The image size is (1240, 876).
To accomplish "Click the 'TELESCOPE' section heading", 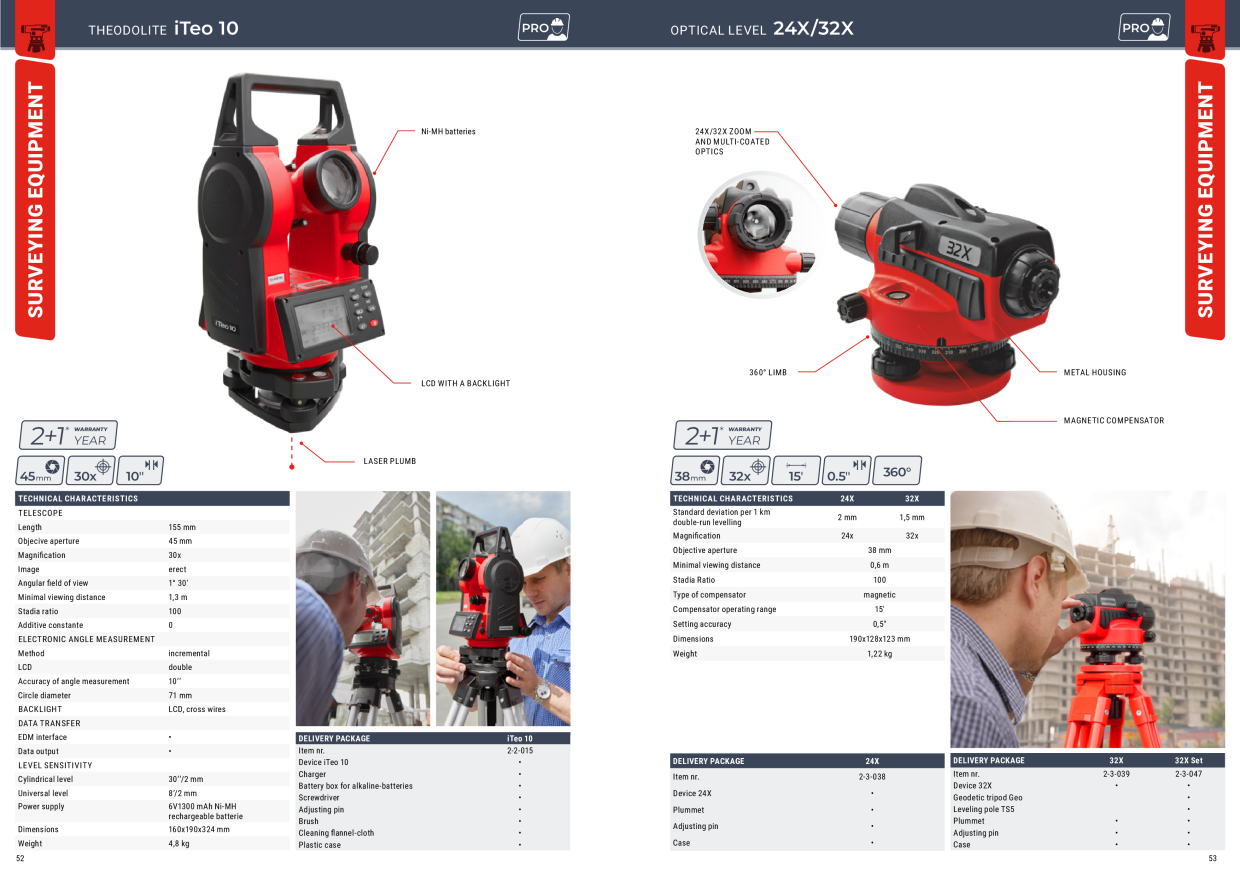I will click(40, 513).
